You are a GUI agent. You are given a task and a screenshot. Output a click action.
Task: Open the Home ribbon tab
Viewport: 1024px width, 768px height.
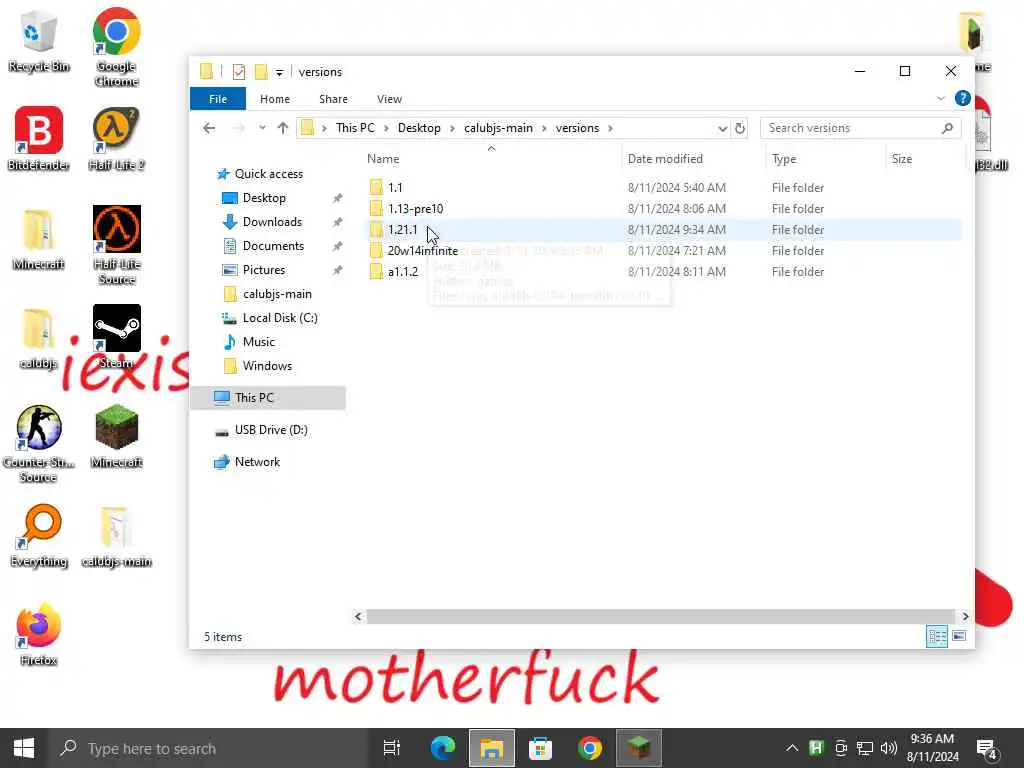pyautogui.click(x=275, y=99)
